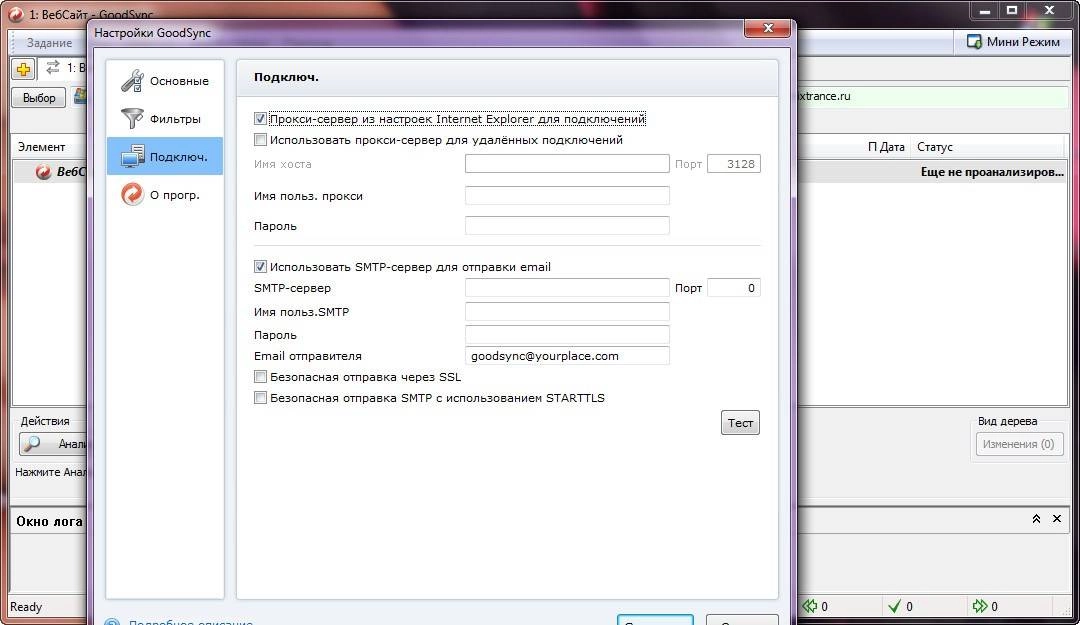Click left-pointing green arrows counter in status bar
The height and width of the screenshot is (625, 1080).
(x=816, y=606)
